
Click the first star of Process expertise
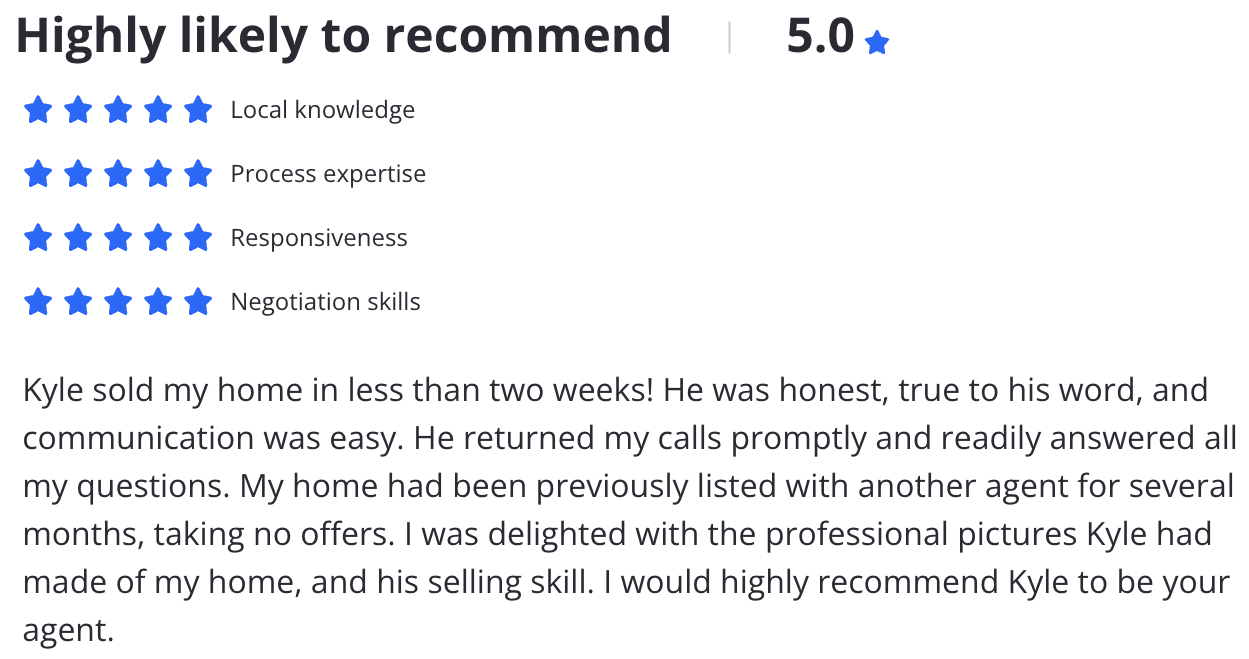click(38, 174)
